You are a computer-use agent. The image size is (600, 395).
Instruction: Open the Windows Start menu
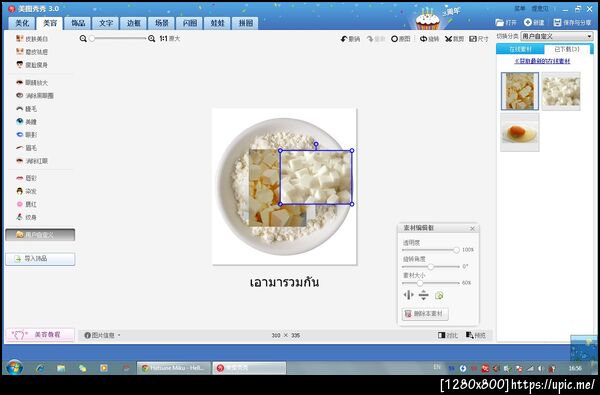pyautogui.click(x=15, y=367)
